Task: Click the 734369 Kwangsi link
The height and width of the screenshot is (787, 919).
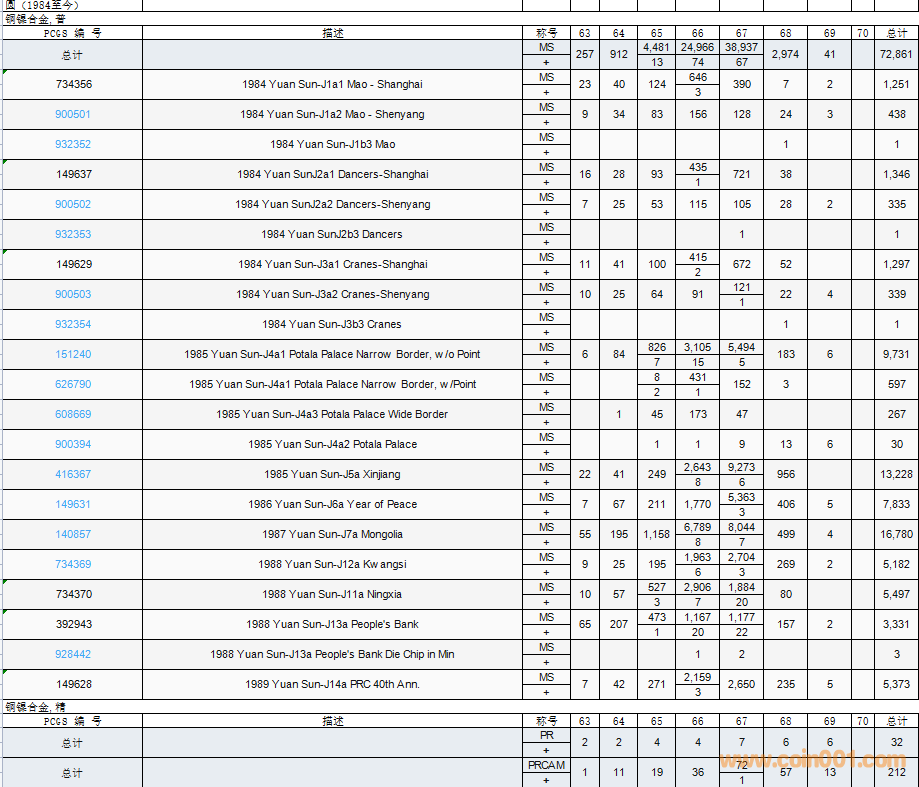Action: 73,565
